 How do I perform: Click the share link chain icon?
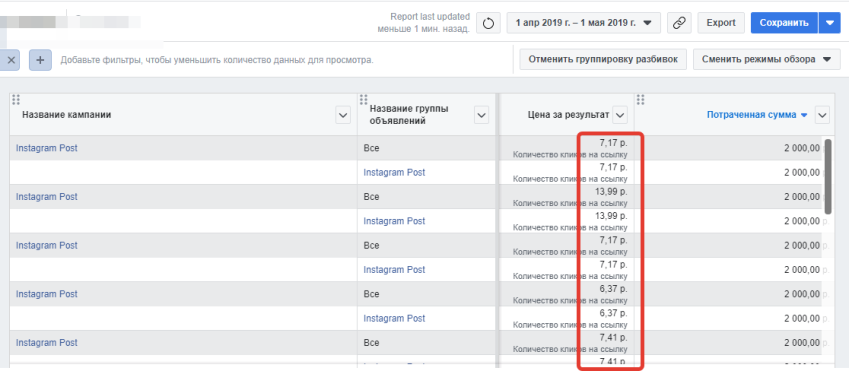(678, 23)
